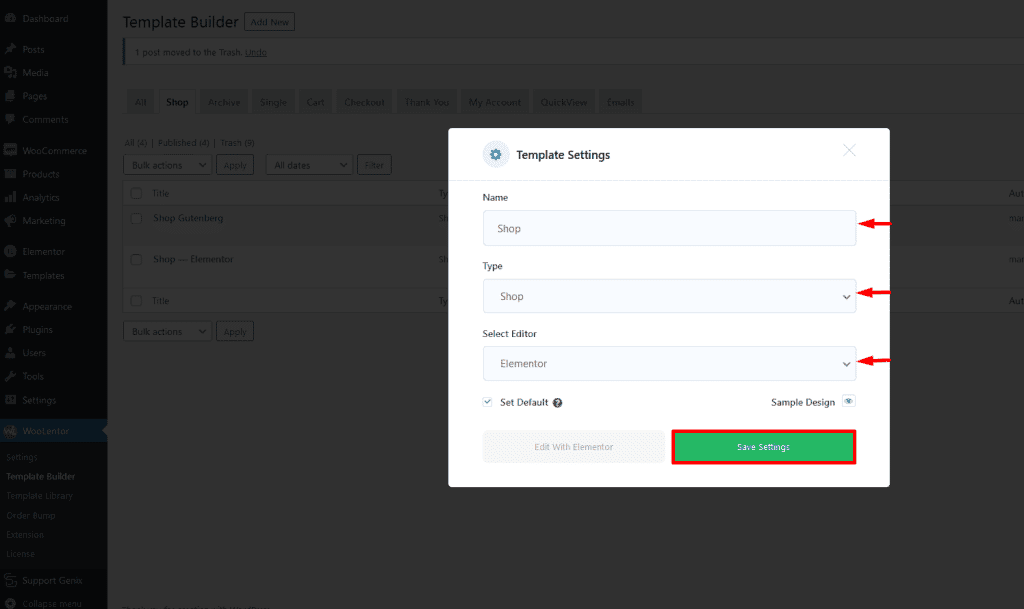Close the Template Settings dialog

pos(849,151)
